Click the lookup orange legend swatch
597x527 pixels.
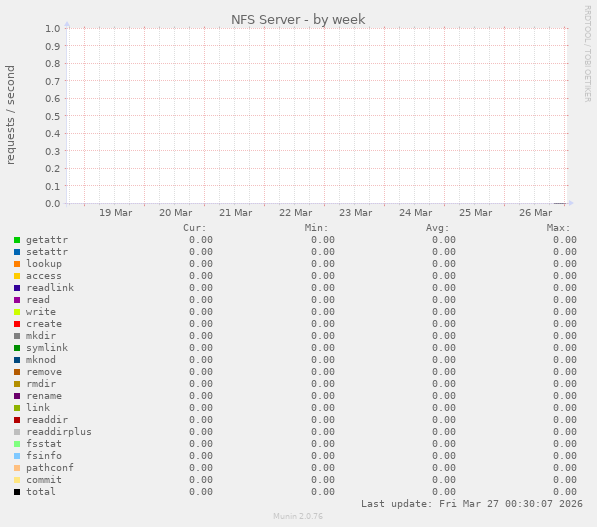(x=17, y=264)
